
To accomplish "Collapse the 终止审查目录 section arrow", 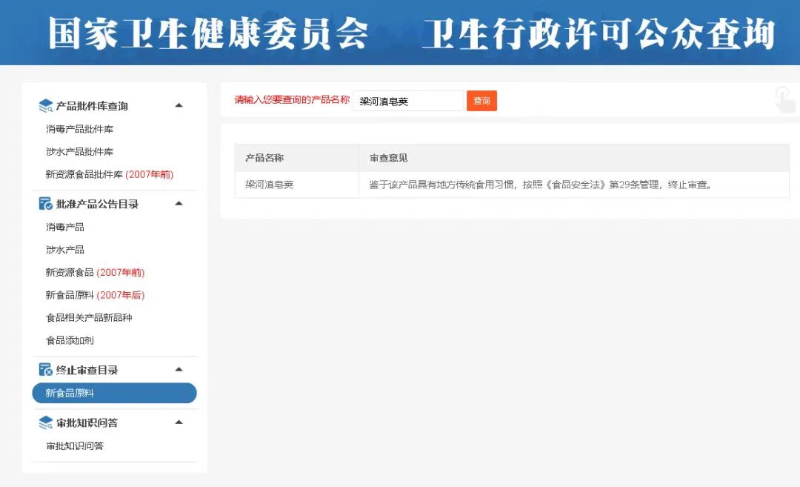I will (179, 369).
